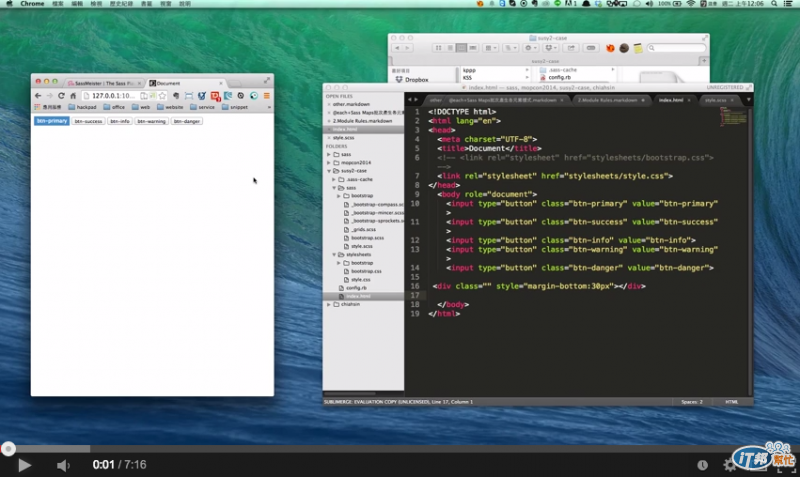Open video settings gear

coord(730,465)
